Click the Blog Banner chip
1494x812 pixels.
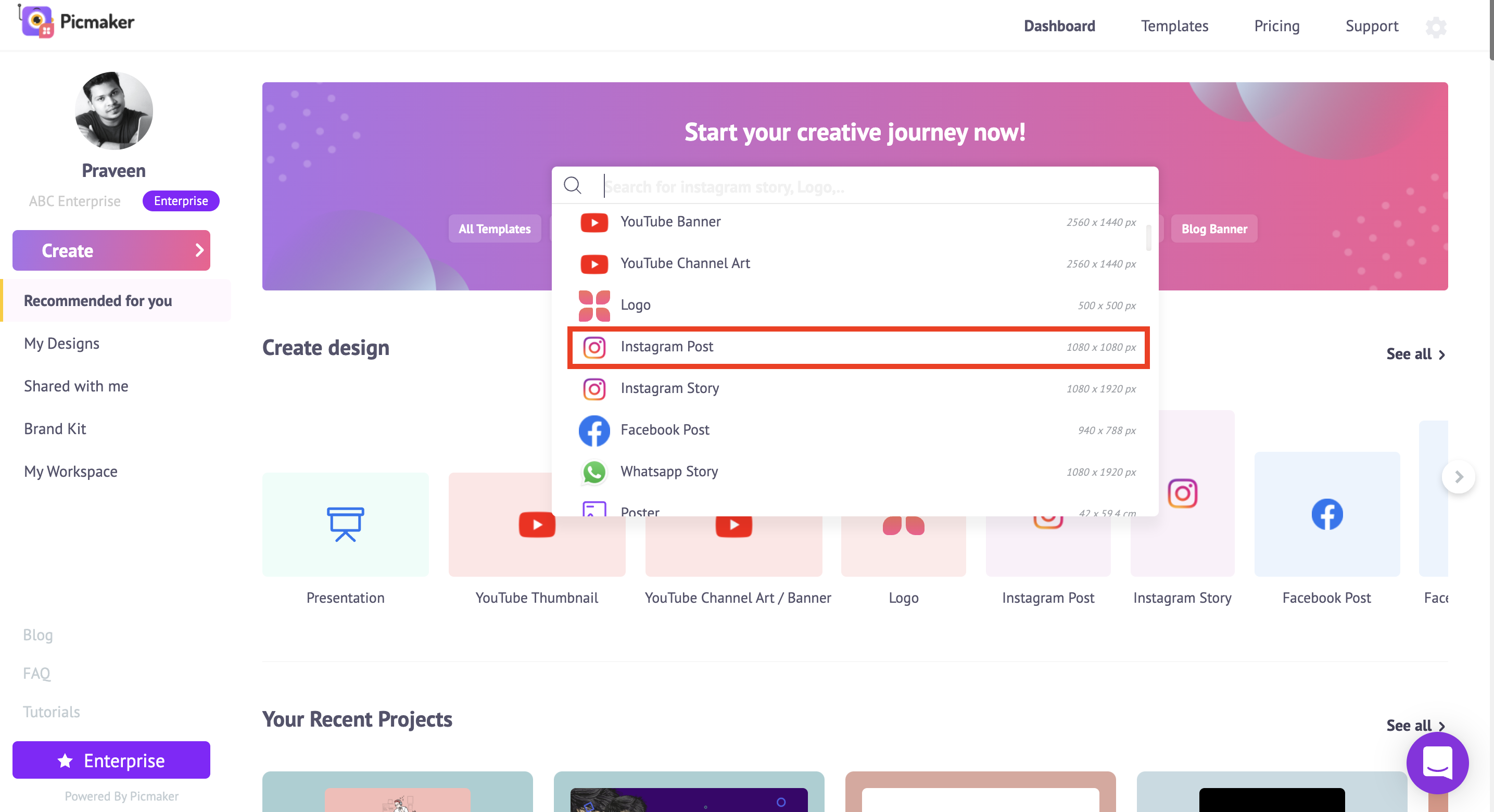coord(1214,229)
